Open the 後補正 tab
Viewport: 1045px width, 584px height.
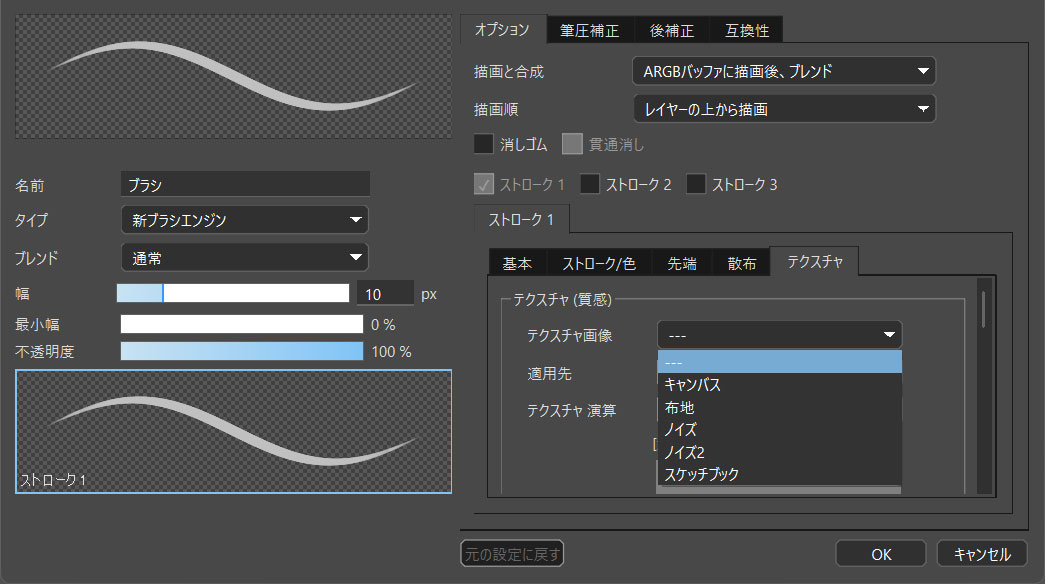672,30
